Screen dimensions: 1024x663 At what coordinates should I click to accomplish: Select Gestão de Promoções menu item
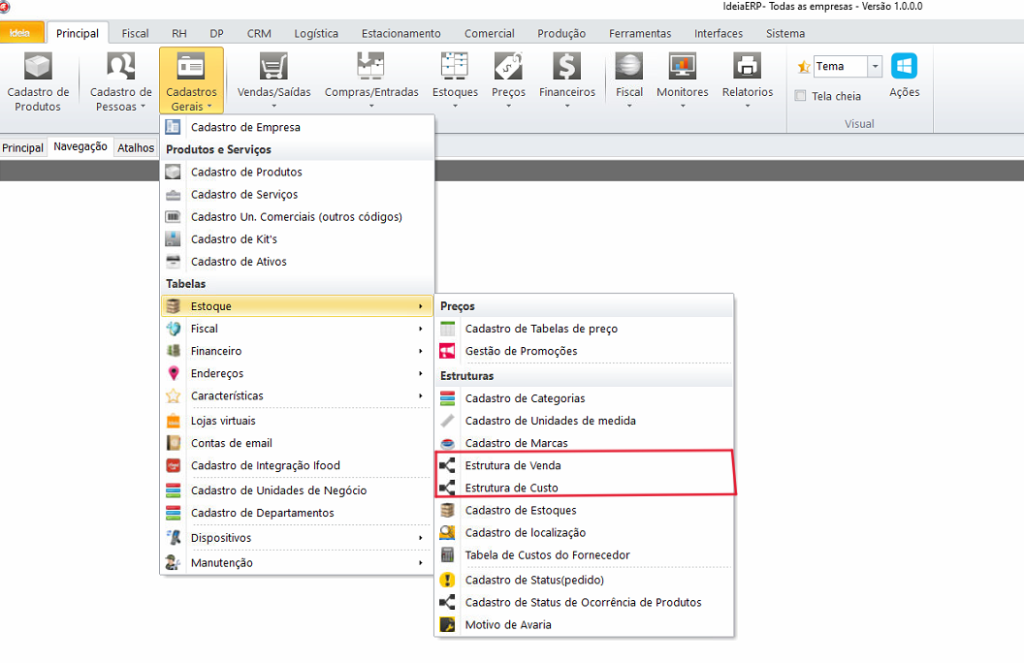(521, 351)
